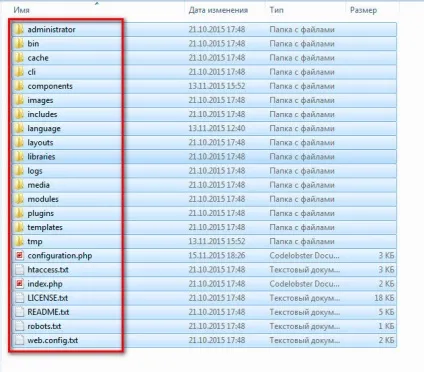Select the libraries folder name
424x372 pixels.
tap(41, 156)
